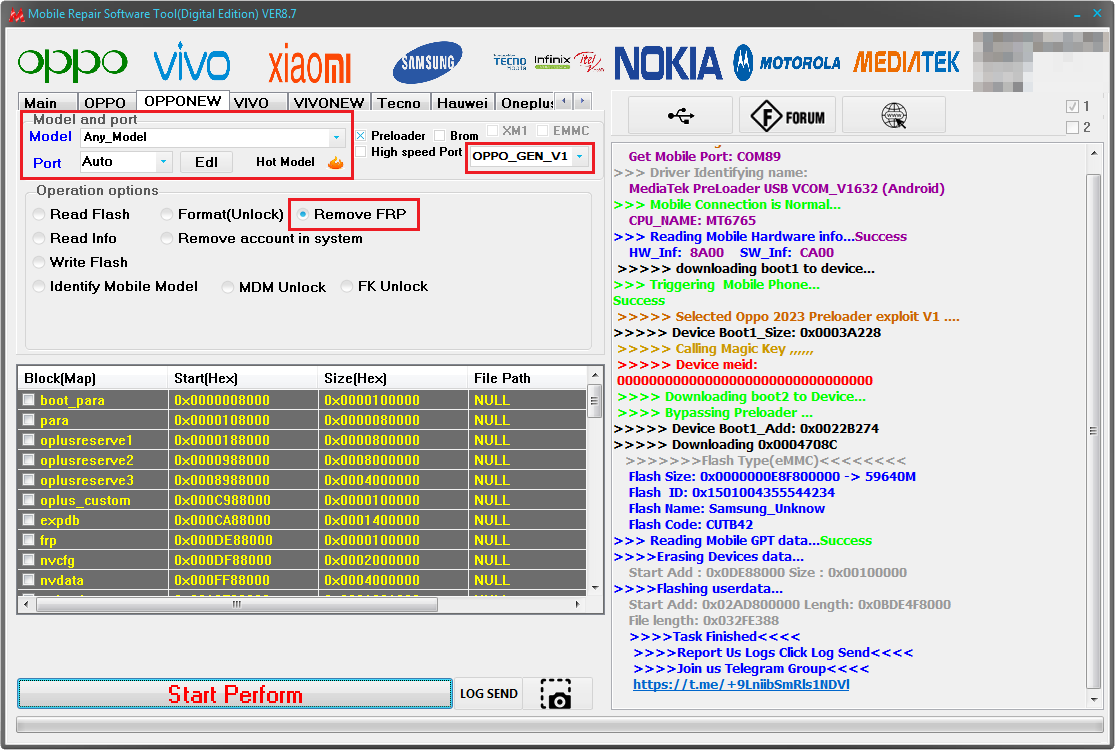The image size is (1115, 750).
Task: Click the log panel vertical scrollbar
Action: click(1094, 430)
